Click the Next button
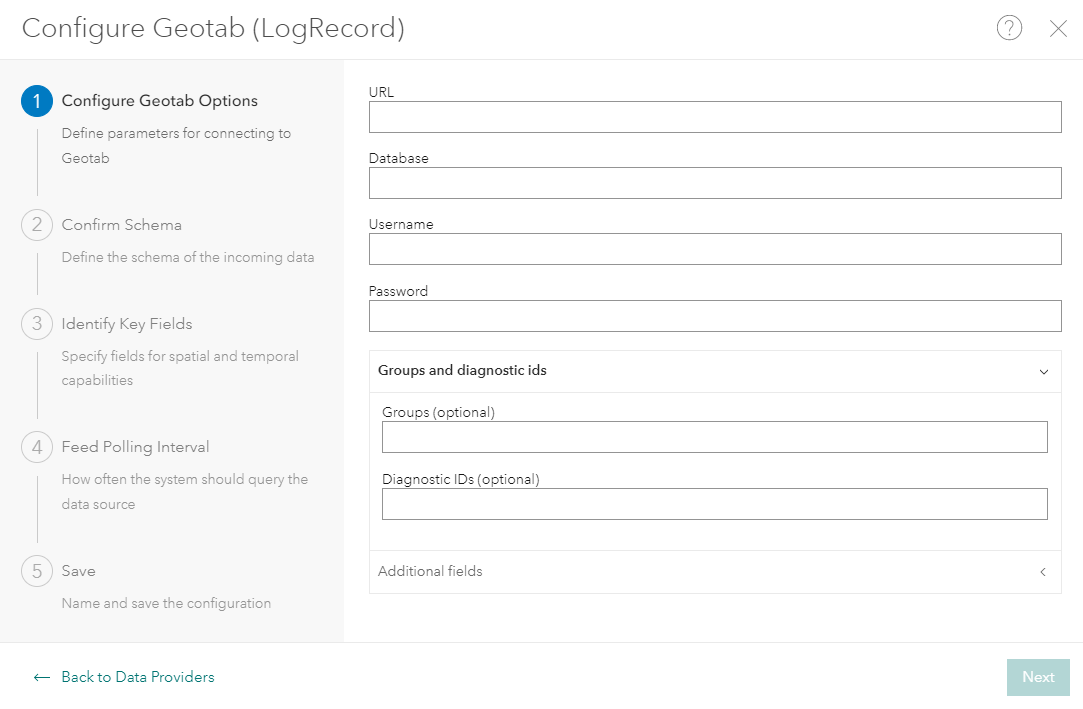Screen dimensions: 1083x709 tap(1038, 677)
